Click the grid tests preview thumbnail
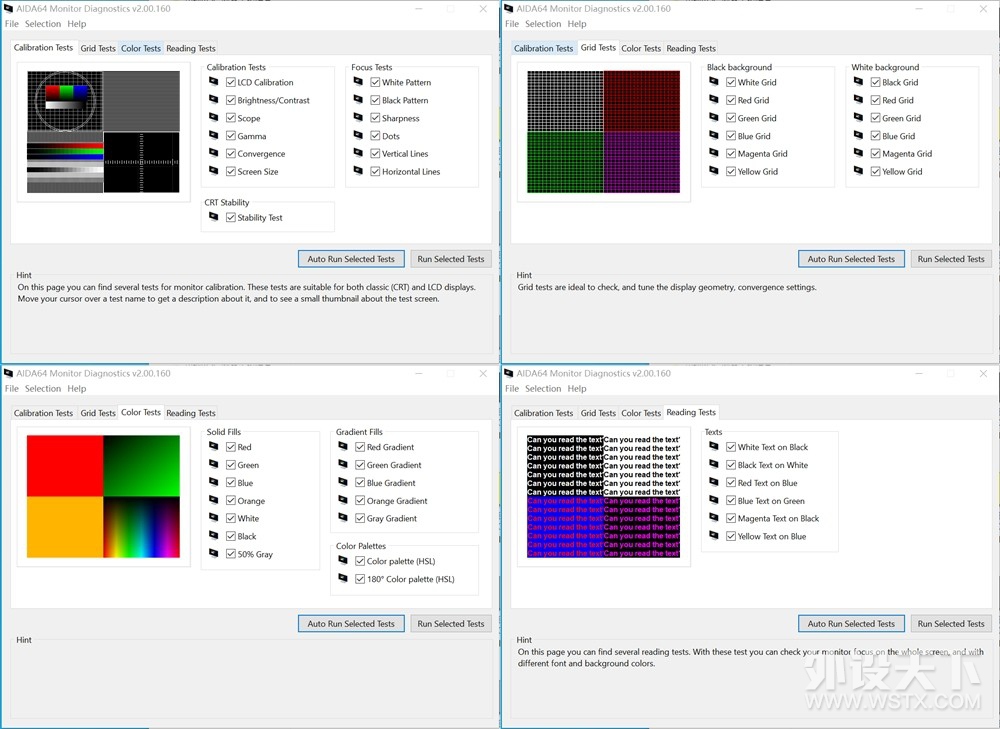This screenshot has width=1000, height=729. 603,131
